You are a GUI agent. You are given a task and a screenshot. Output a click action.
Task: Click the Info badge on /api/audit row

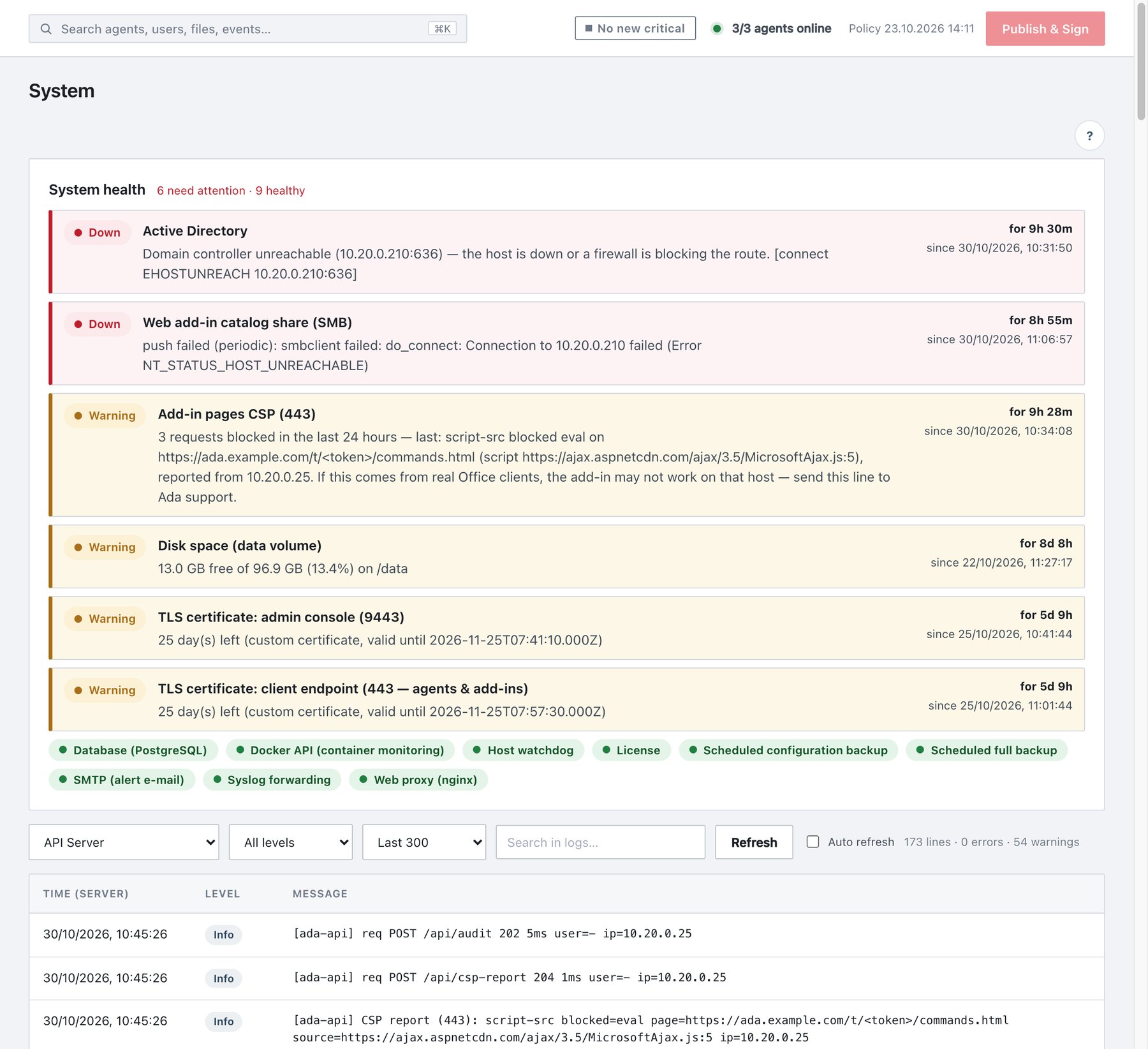click(x=223, y=935)
